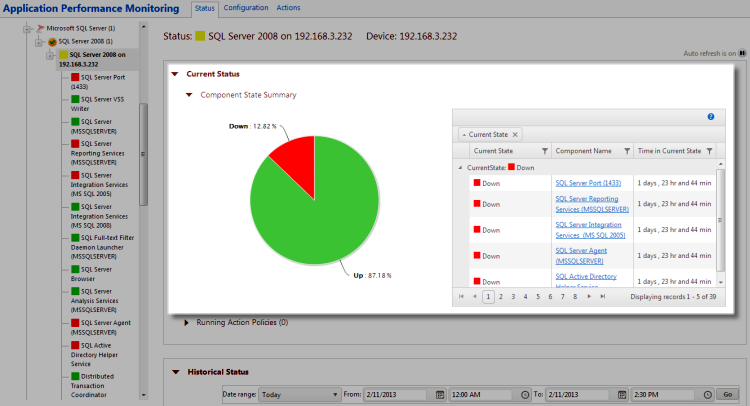The height and width of the screenshot is (406, 750).
Task: Open filter for Current State column
Action: tap(541, 151)
